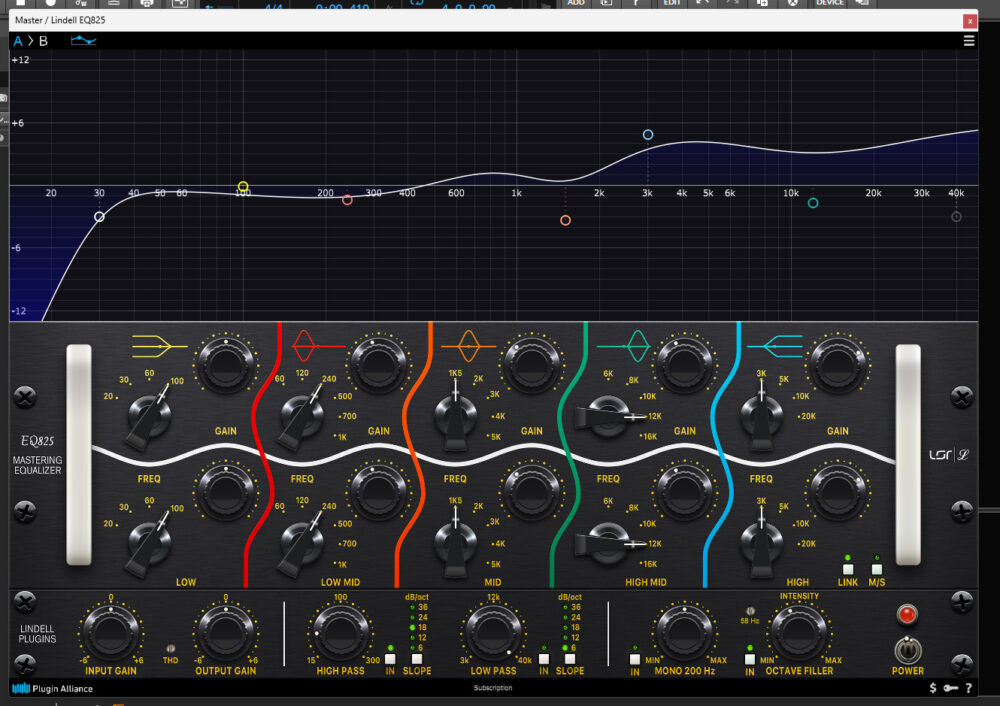Select the blue high band node at 3k

pyautogui.click(x=648, y=135)
